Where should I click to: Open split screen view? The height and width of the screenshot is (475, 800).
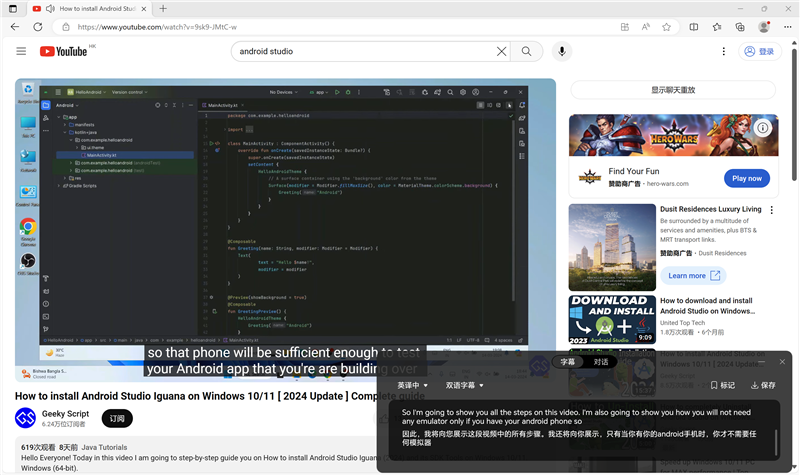coord(694,27)
